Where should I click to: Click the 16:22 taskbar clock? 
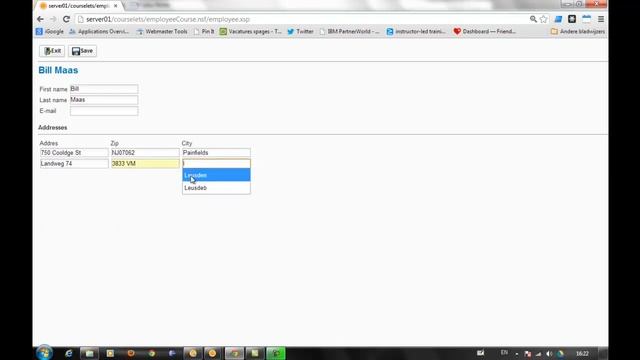pos(582,353)
